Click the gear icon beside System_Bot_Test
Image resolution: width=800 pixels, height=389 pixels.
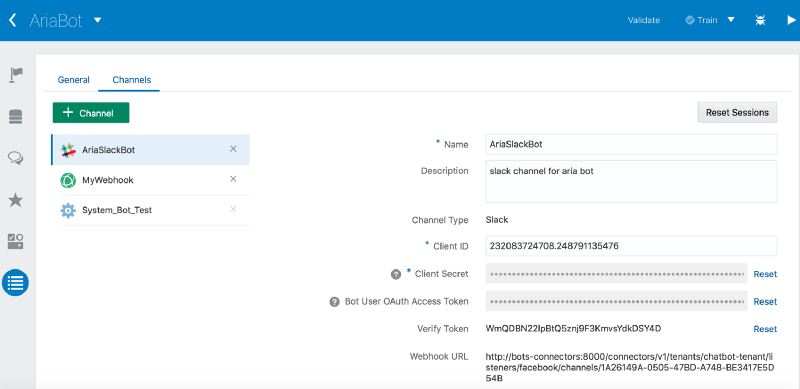[x=68, y=210]
